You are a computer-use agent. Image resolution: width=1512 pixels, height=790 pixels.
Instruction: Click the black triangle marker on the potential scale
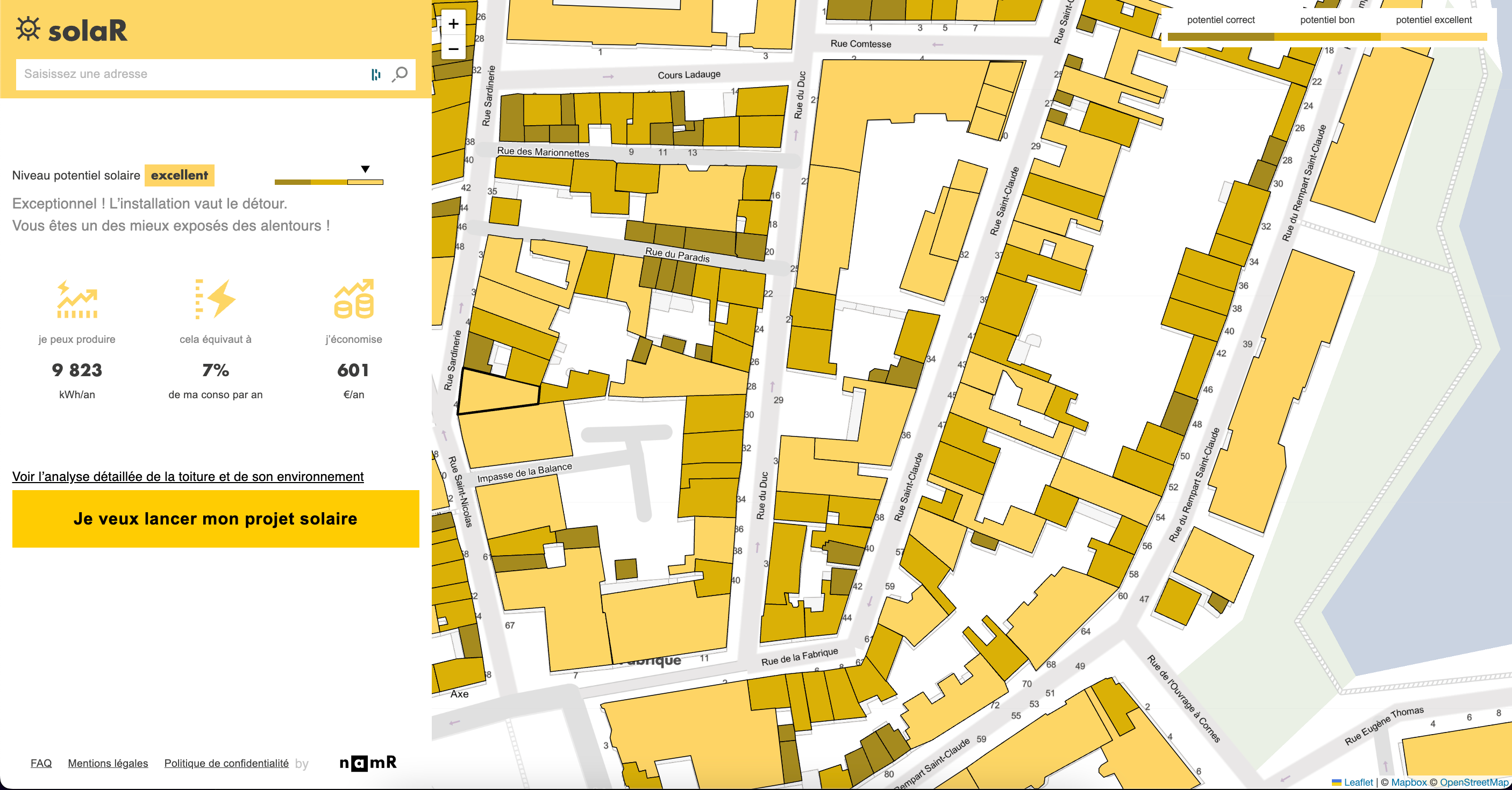[x=365, y=169]
